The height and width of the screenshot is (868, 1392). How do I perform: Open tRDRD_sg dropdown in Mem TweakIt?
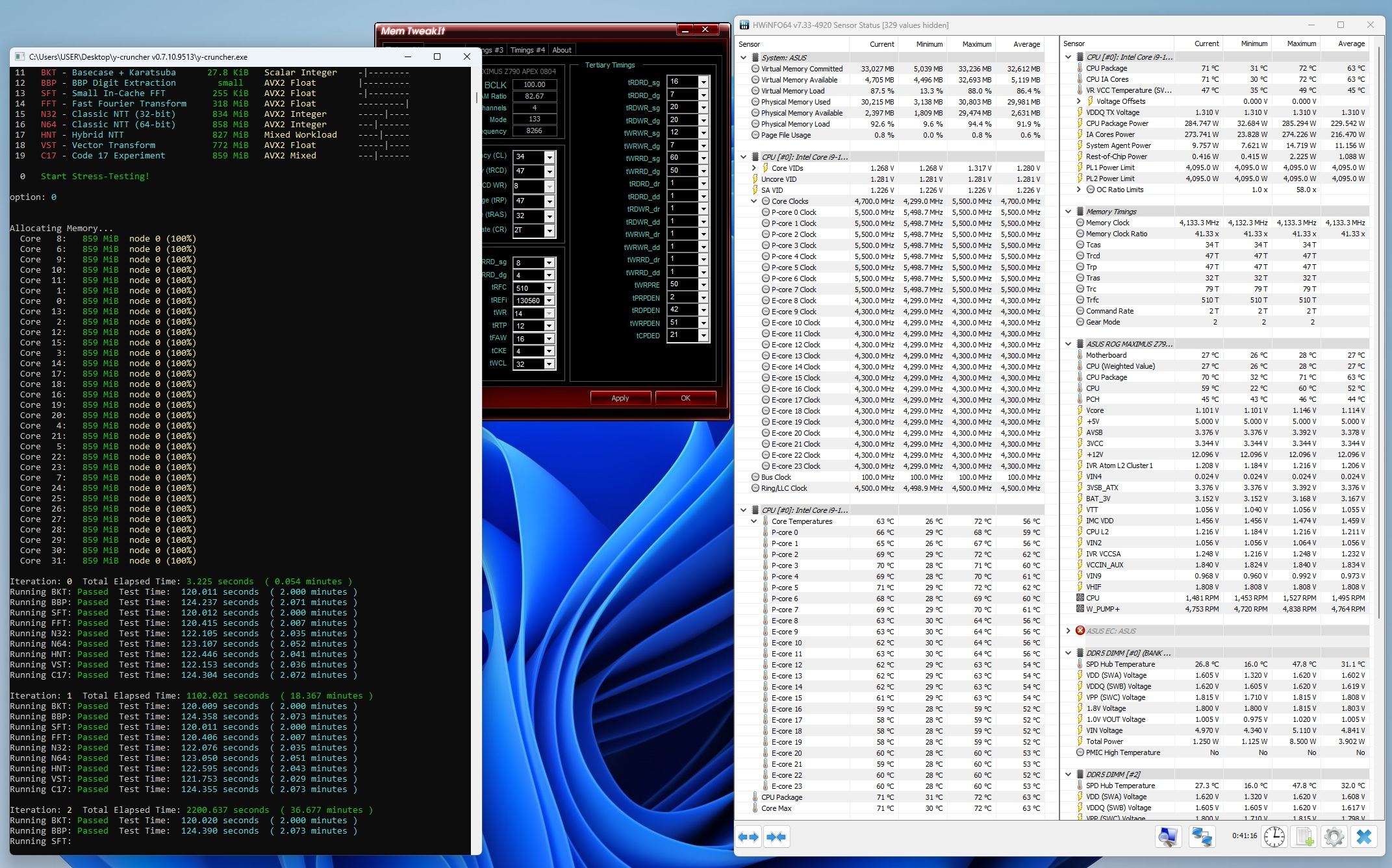[703, 82]
